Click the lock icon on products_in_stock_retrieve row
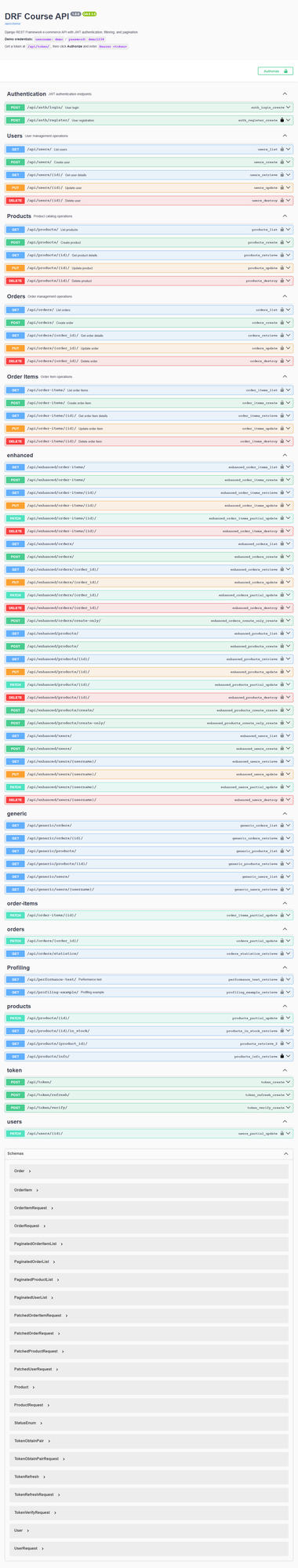This screenshot has width=298, height=1568. click(x=282, y=1031)
